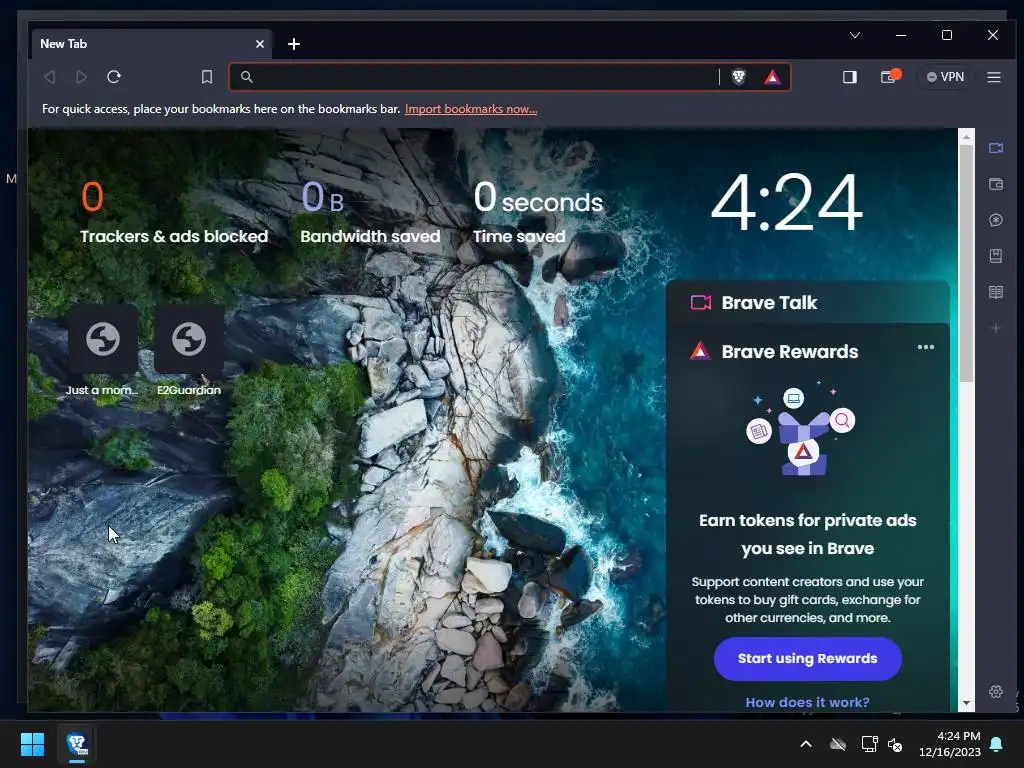Open the Bookmarks panel in sidebar
1024x768 pixels.
(x=996, y=256)
